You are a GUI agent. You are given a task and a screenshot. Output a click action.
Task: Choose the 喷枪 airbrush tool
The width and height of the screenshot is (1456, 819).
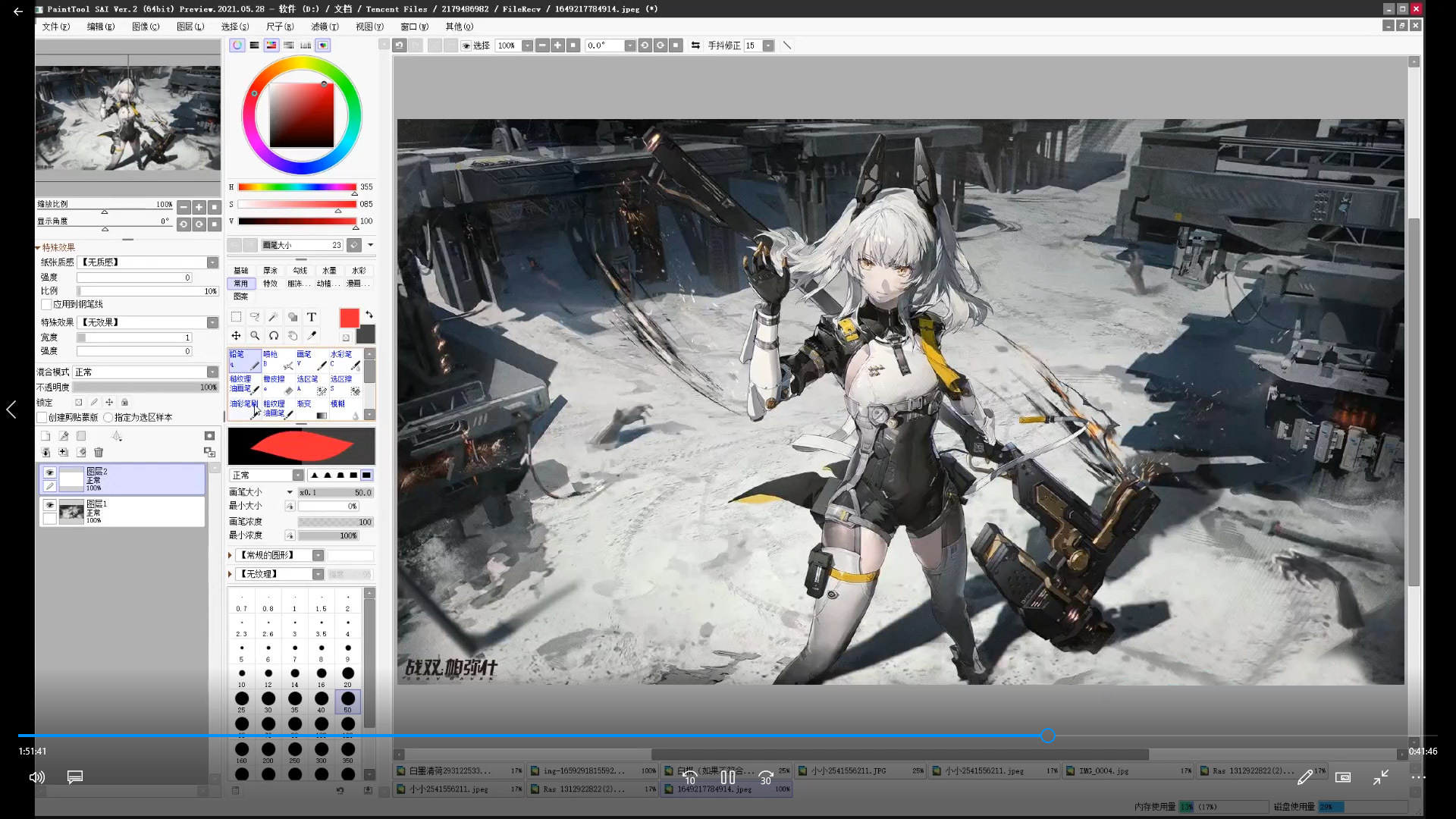[x=278, y=360]
